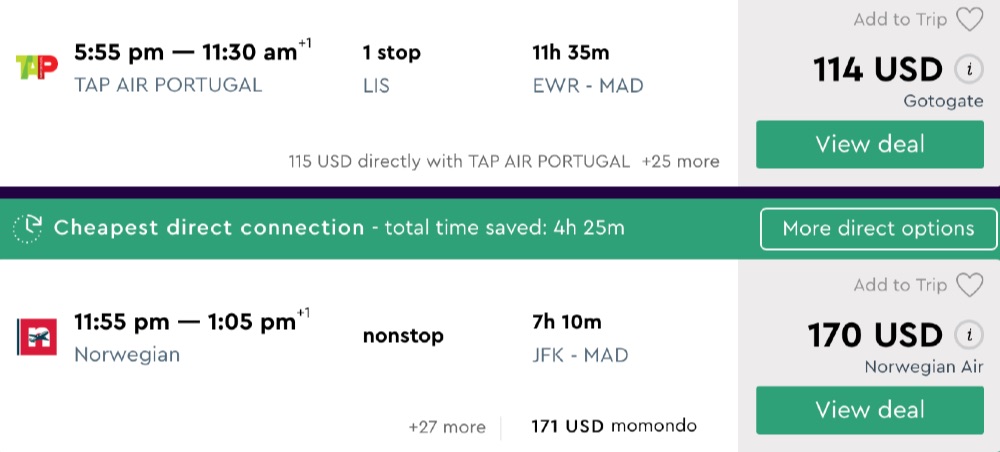The width and height of the screenshot is (1000, 452).
Task: Expand the +25 more offers for TAP
Action: tap(680, 161)
